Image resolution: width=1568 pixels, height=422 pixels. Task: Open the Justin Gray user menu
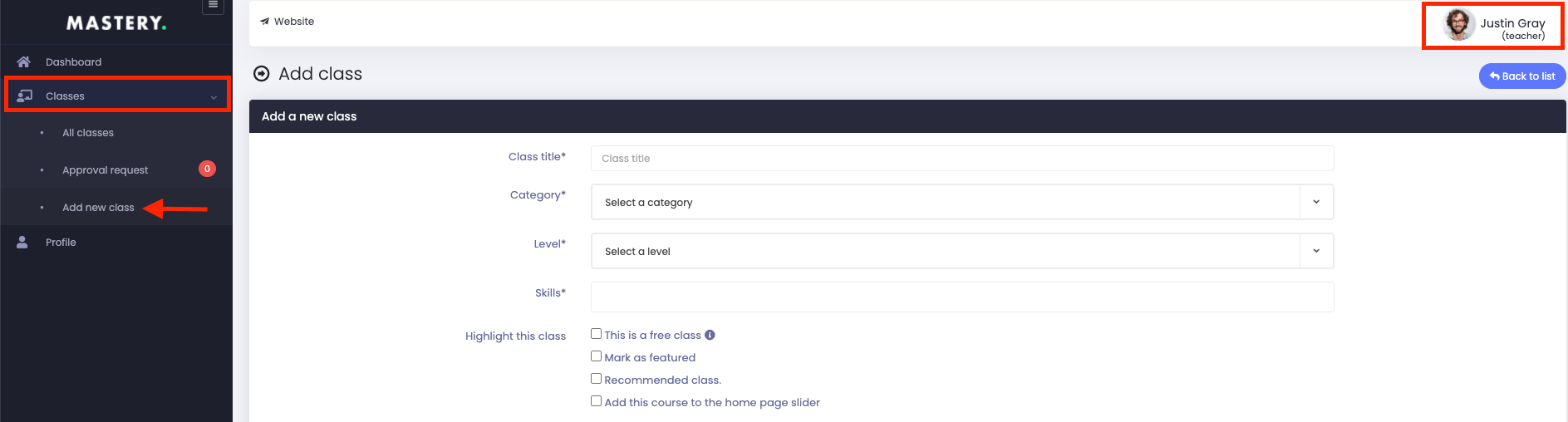(1493, 26)
